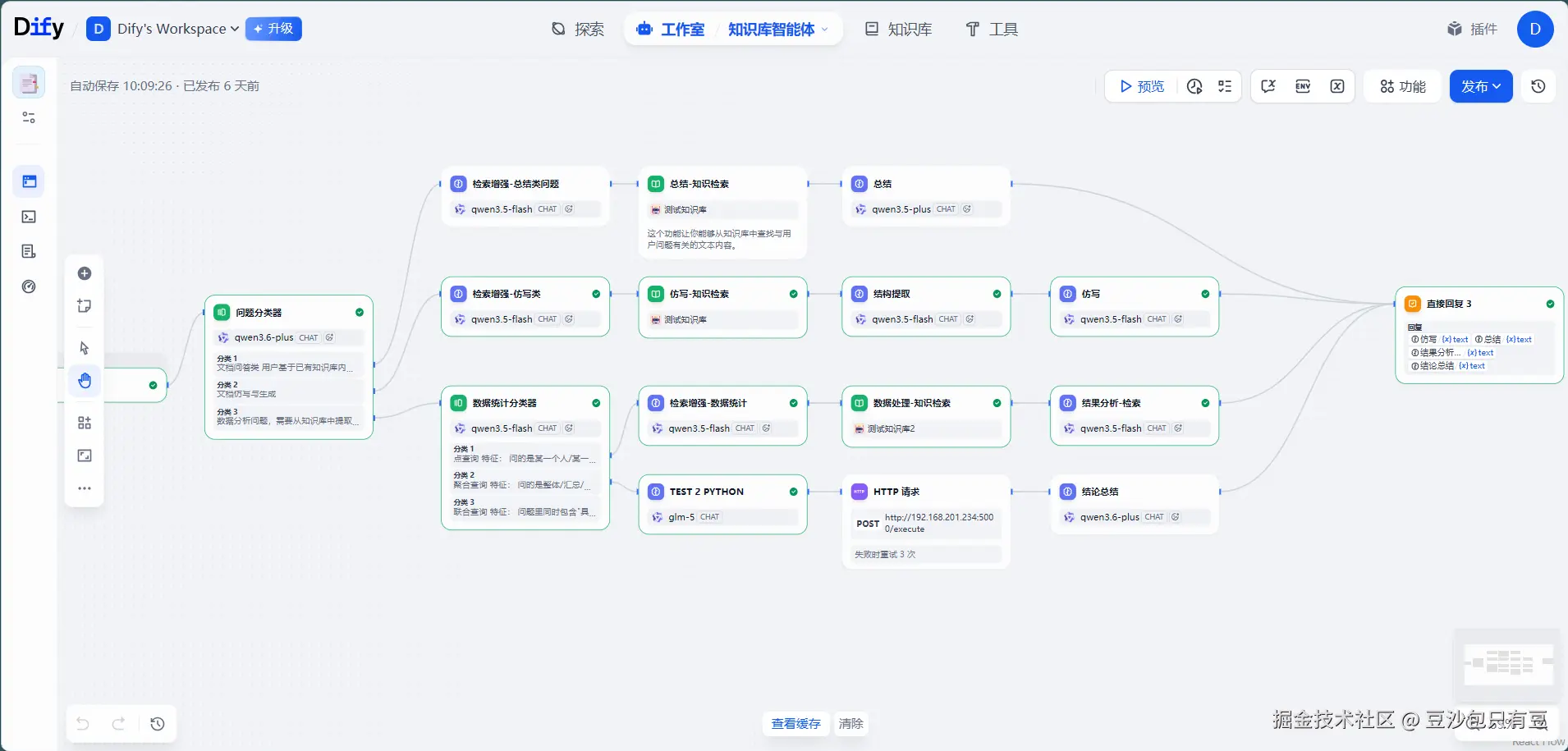
Task: Open the ENV environment variables icon
Action: [x=1303, y=86]
